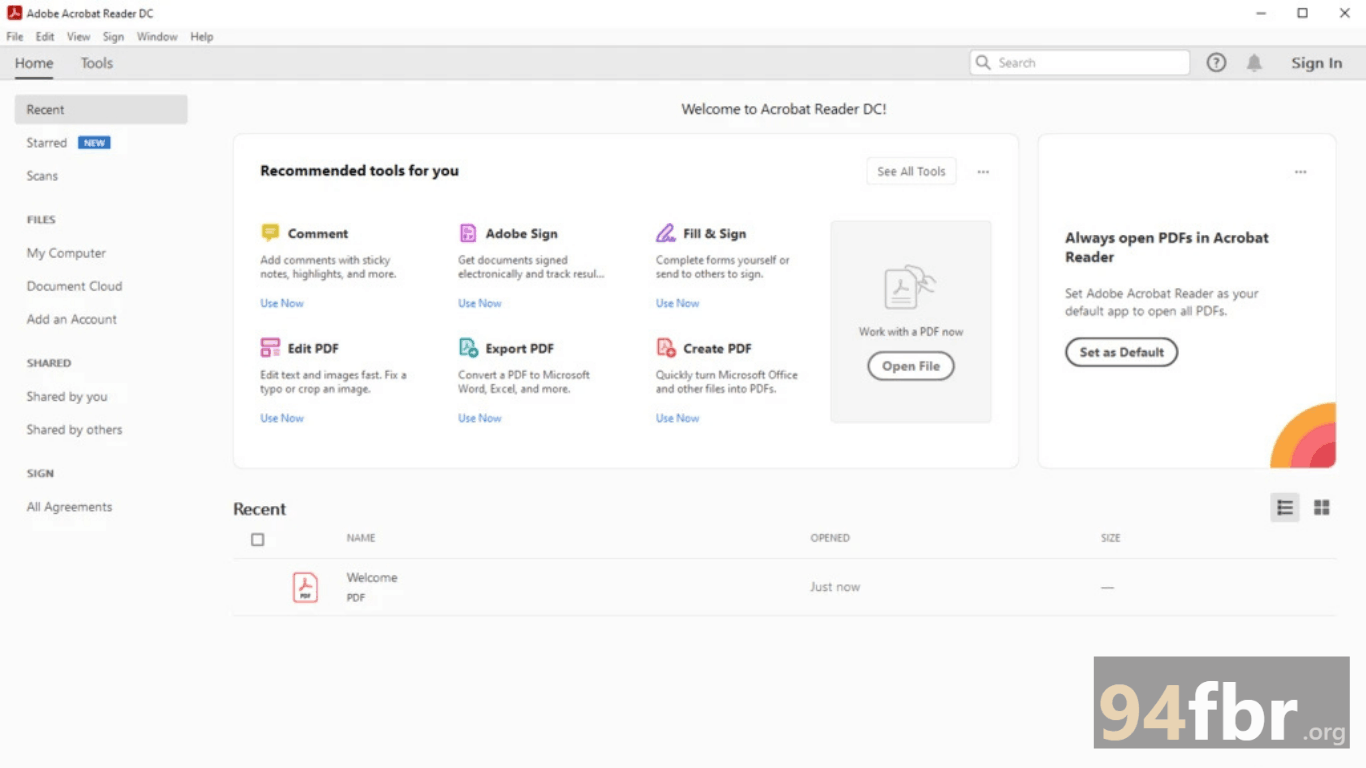
Task: Click the Adobe Sign tool icon
Action: click(468, 233)
